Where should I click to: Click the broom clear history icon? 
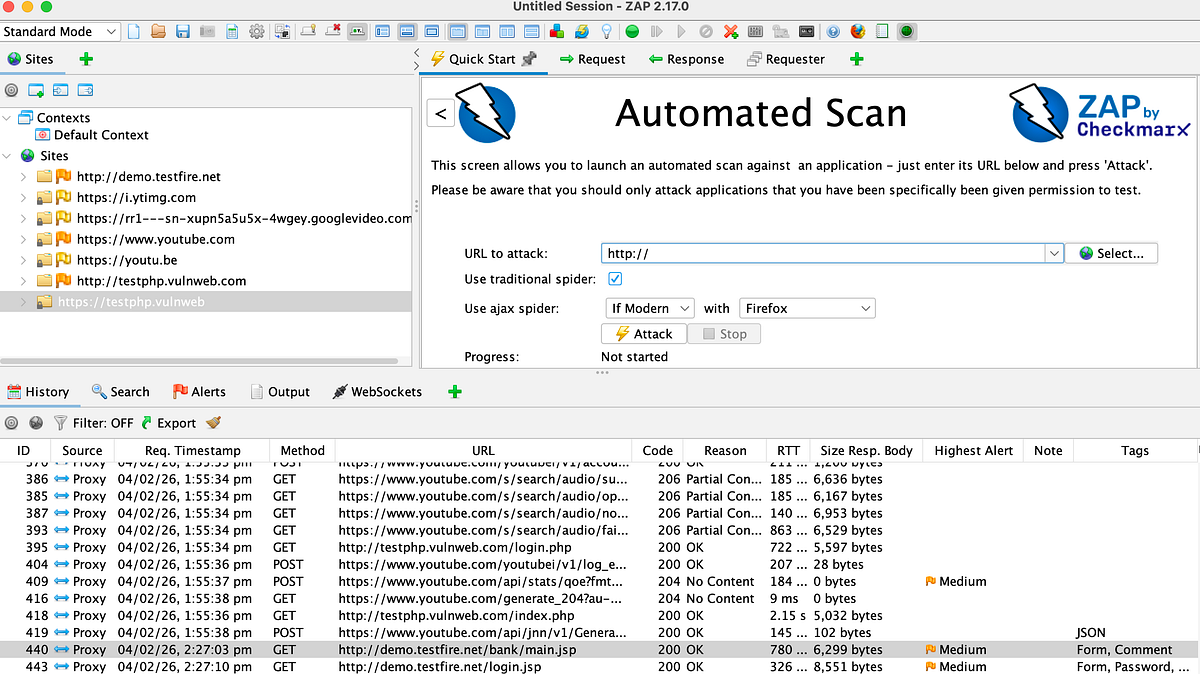[x=213, y=423]
